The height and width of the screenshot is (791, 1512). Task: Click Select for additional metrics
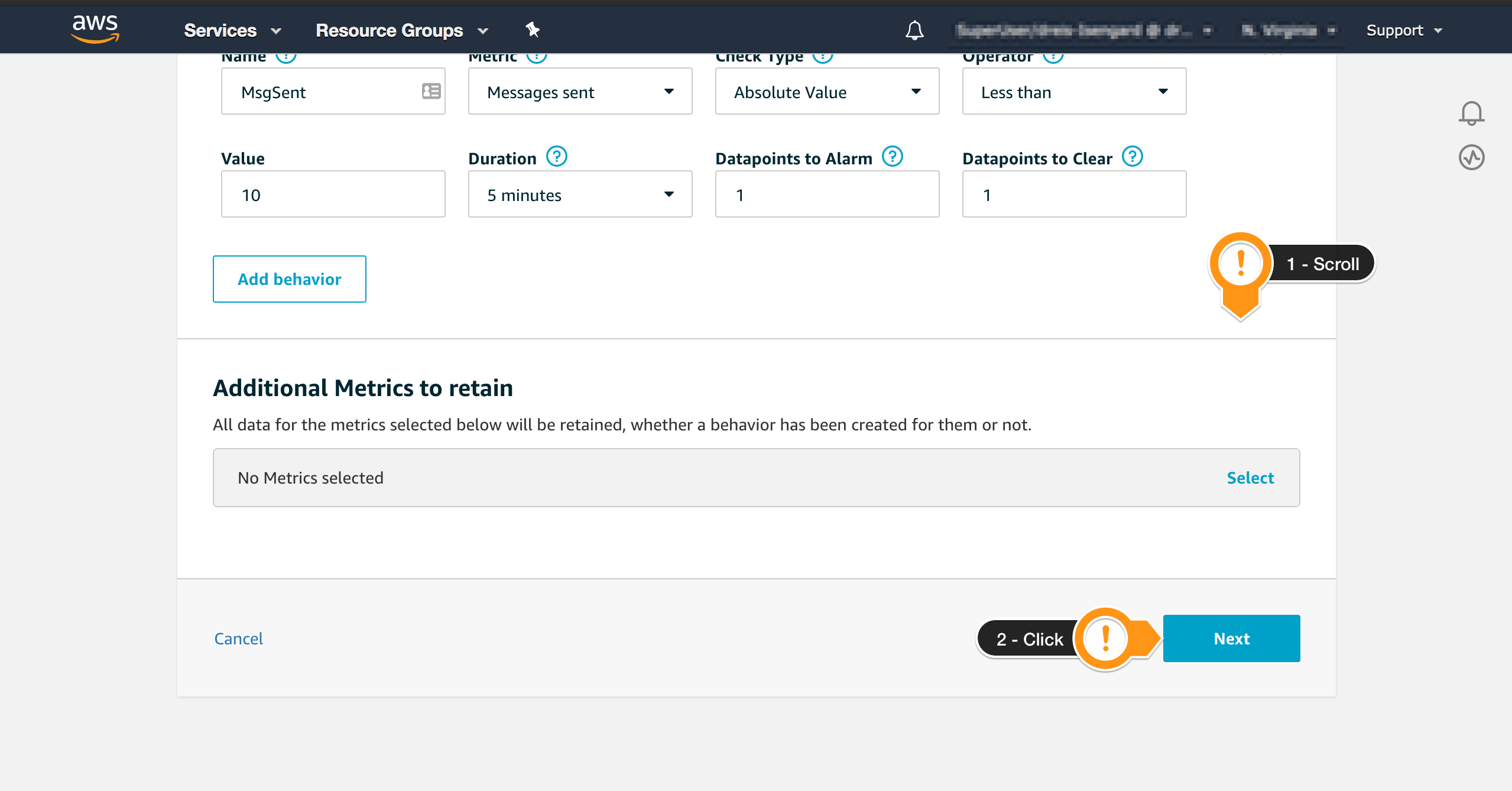tap(1250, 478)
